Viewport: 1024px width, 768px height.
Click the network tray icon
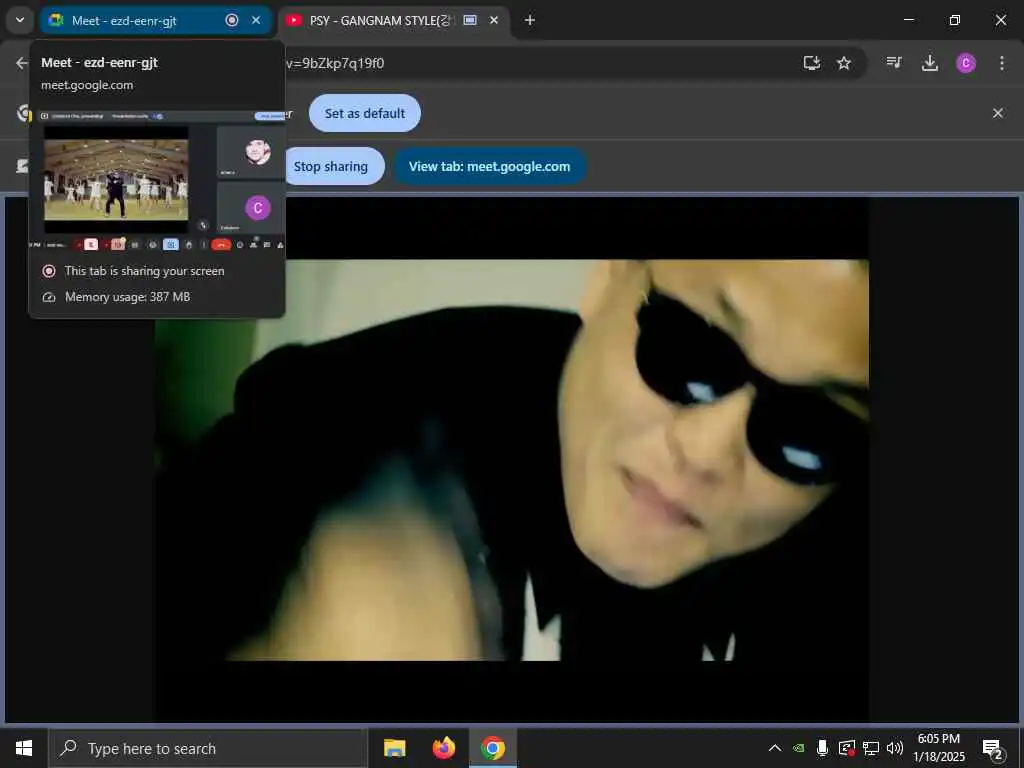871,748
